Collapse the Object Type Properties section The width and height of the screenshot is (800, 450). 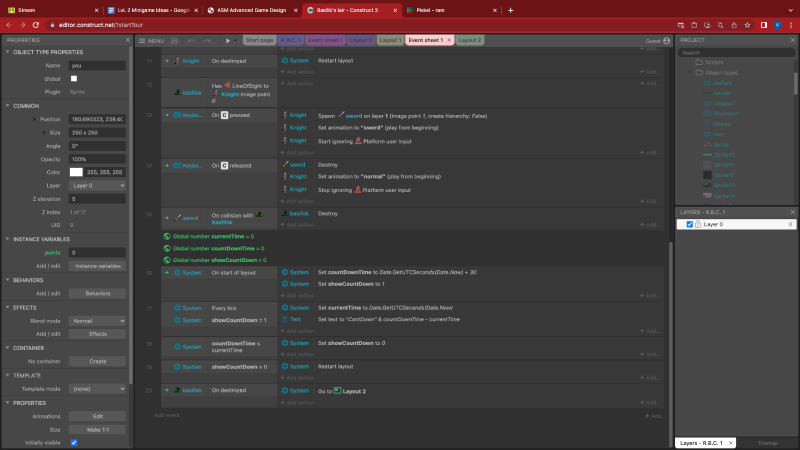[x=8, y=51]
